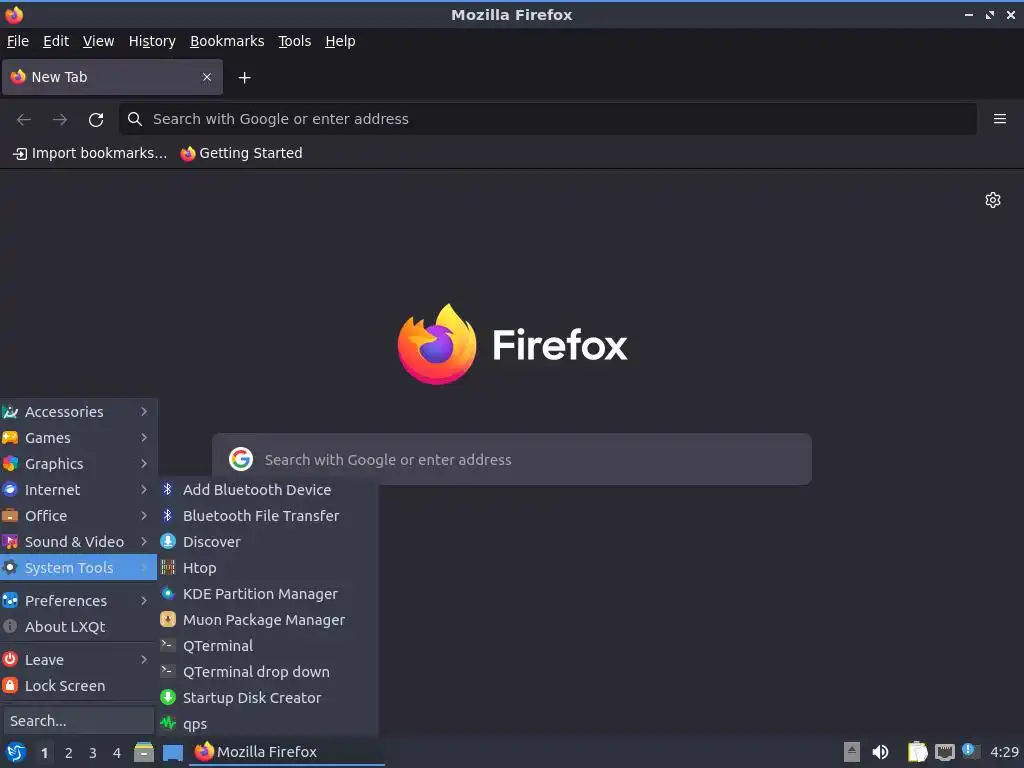
Task: Launch qps process viewer
Action: (x=268, y=724)
